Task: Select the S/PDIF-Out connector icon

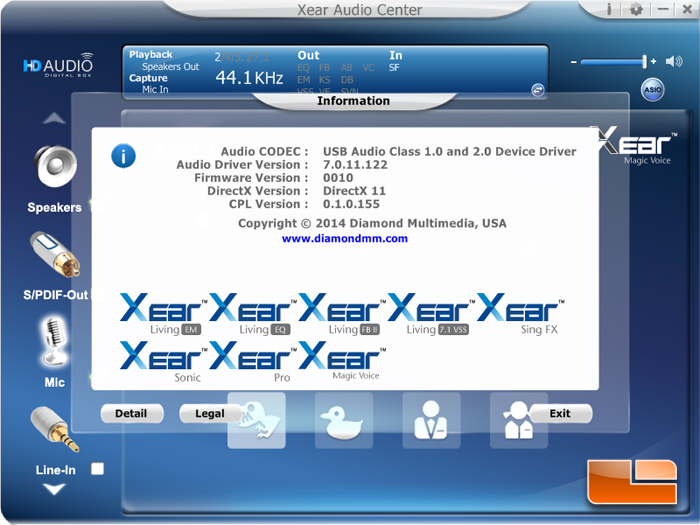Action: (53, 257)
